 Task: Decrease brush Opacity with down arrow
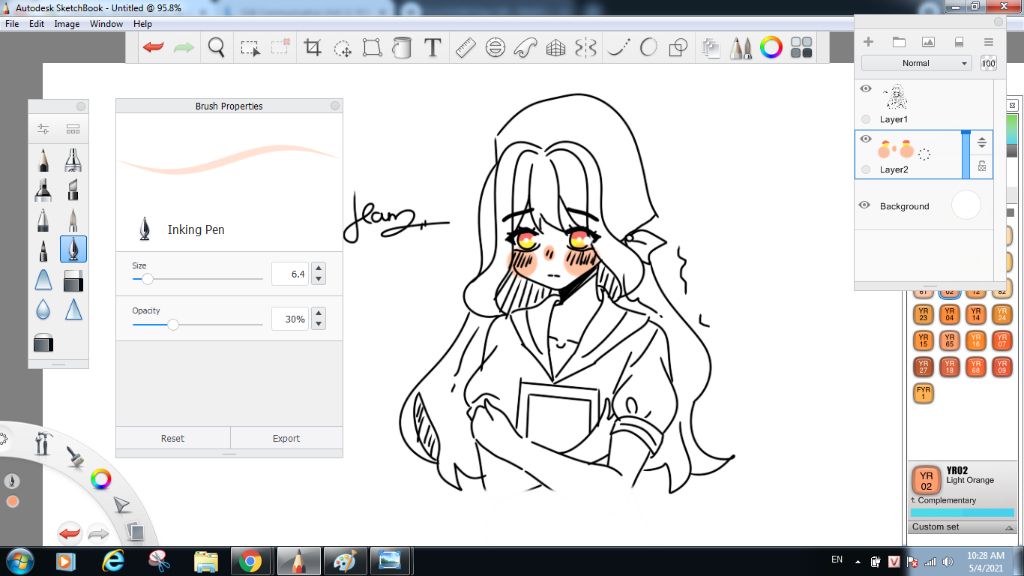[x=319, y=324]
